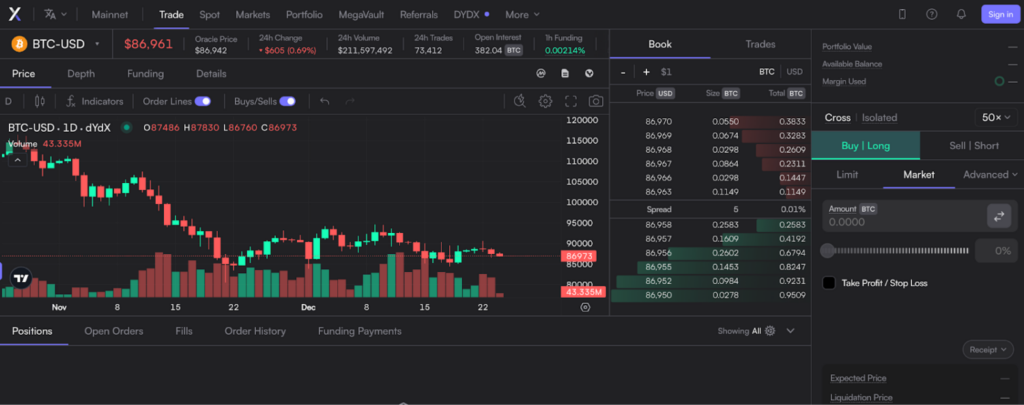The width and height of the screenshot is (1024, 405).
Task: Click the green market status dot
Action: pyautogui.click(x=126, y=127)
